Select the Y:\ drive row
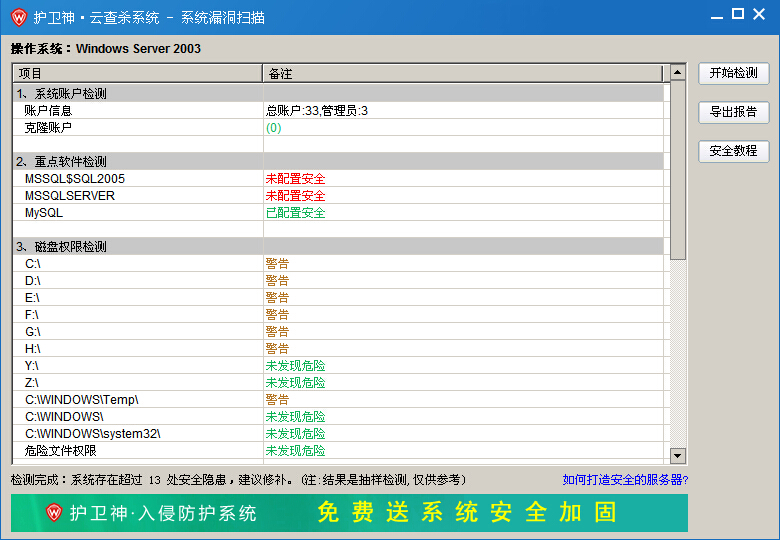This screenshot has height=540, width=780. click(338, 365)
